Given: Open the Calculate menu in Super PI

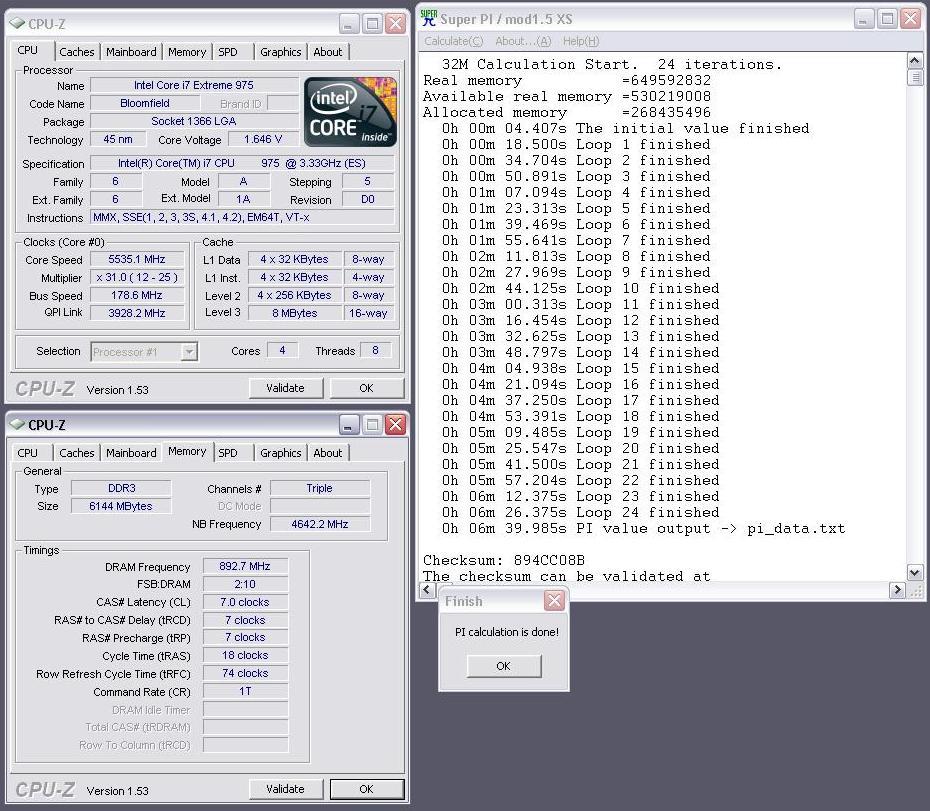Looking at the screenshot, I should (x=454, y=41).
